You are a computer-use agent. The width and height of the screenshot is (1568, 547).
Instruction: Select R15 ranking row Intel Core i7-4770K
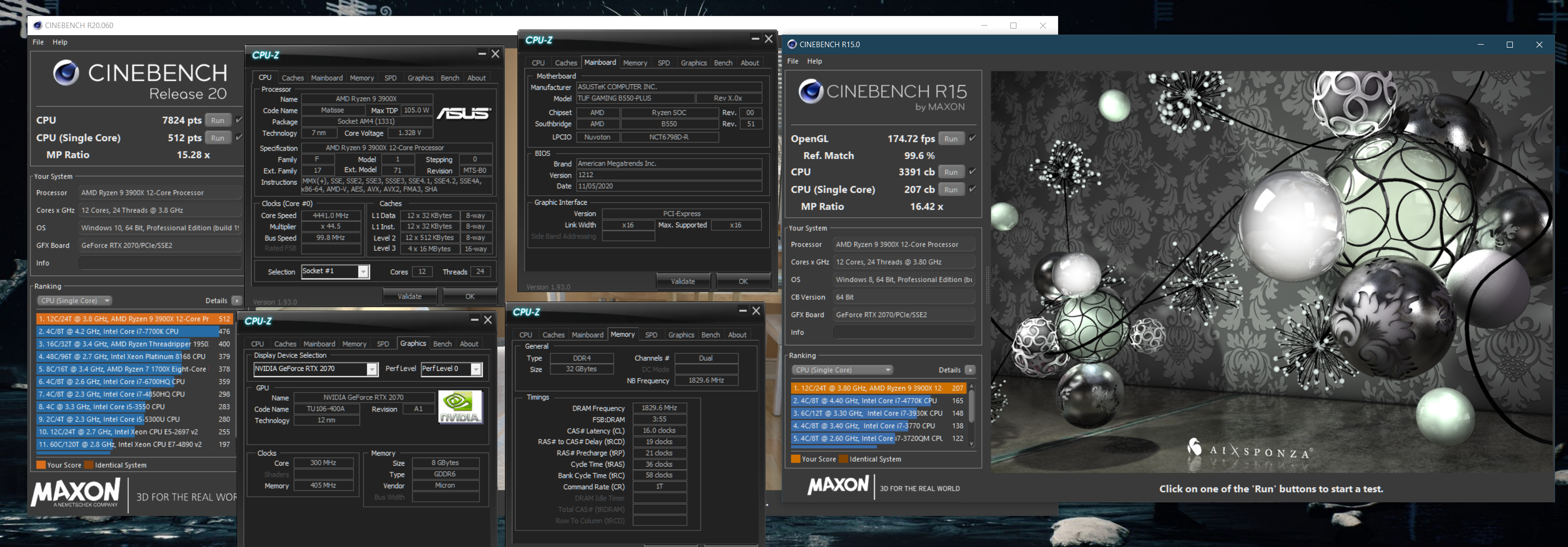879,401
